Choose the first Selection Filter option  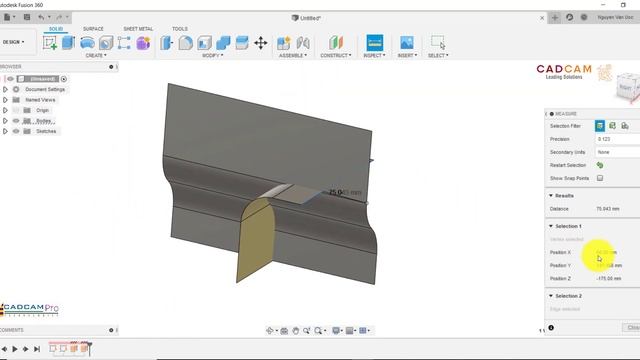600,126
